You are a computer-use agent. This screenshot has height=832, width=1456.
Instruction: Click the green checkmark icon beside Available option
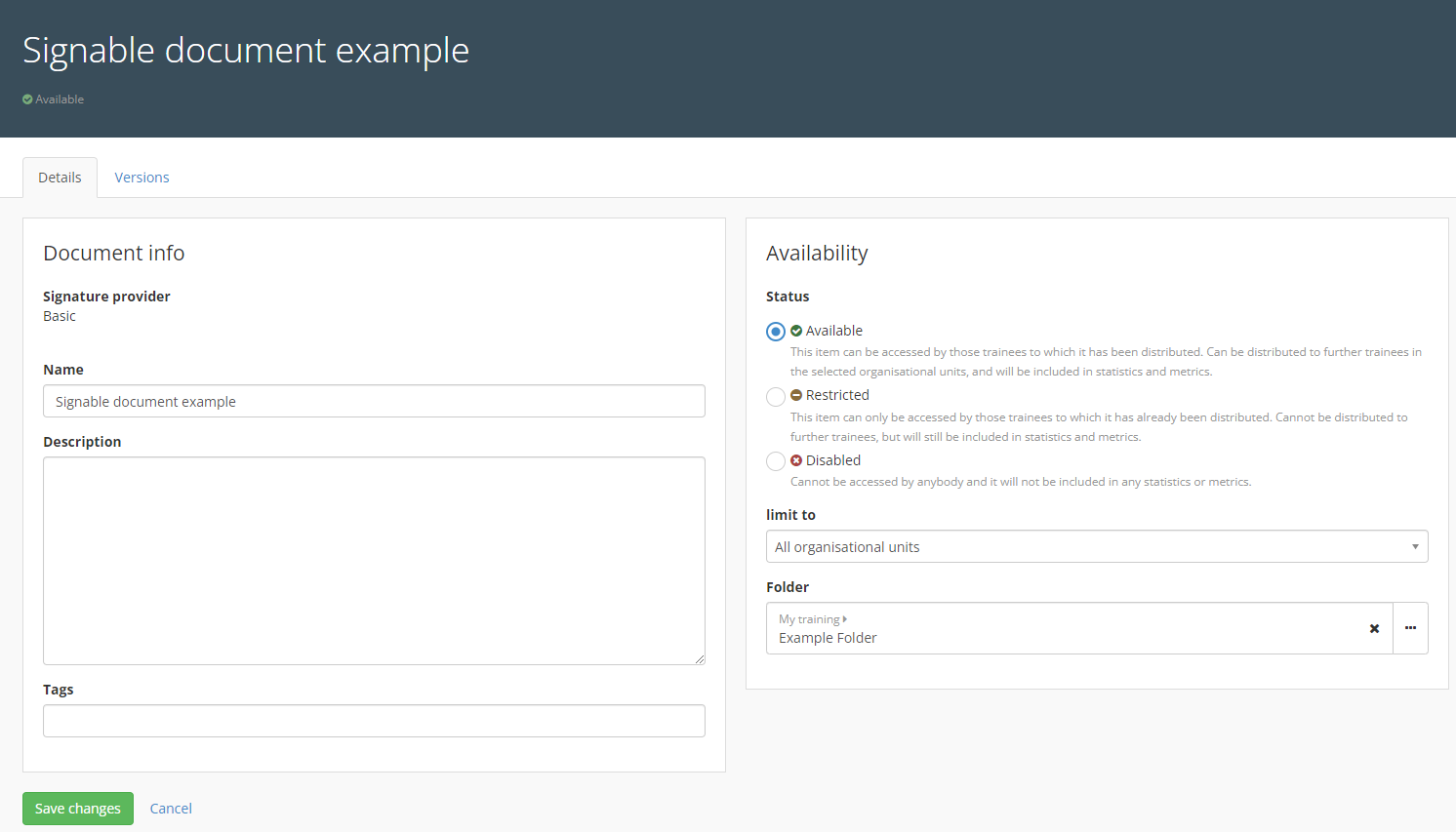pos(796,331)
